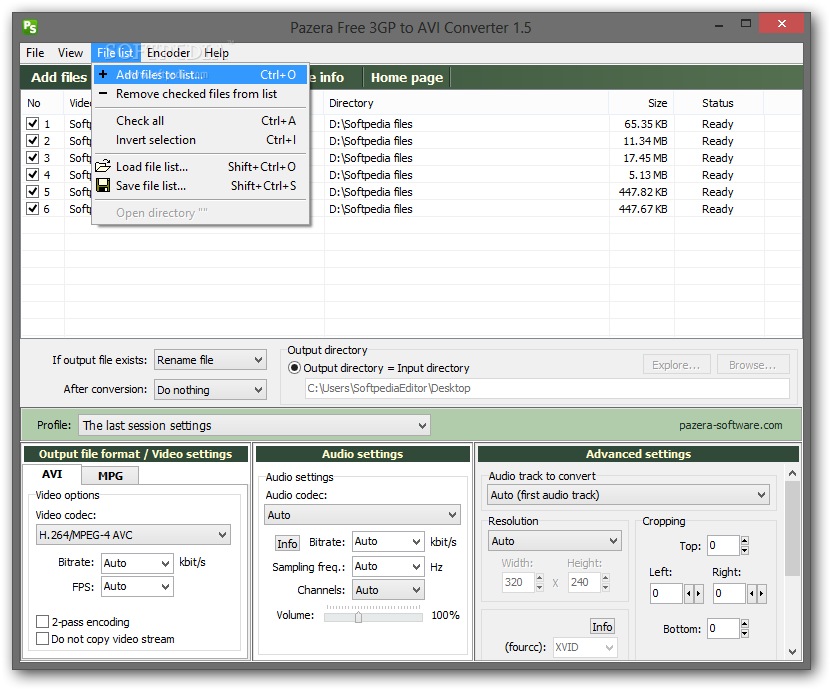Click the Right cropping left-arrow spinner
This screenshot has height=690, width=831.
coord(752,594)
